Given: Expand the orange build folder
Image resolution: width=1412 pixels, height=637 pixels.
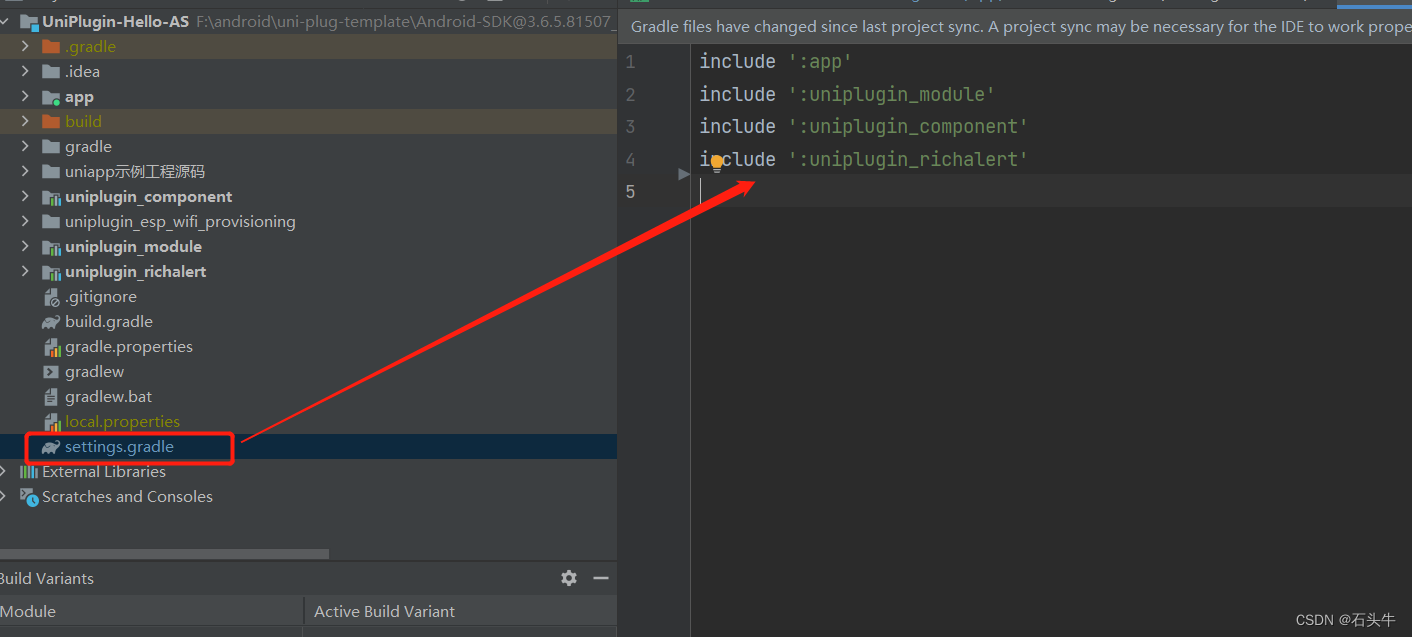Looking at the screenshot, I should [x=25, y=121].
